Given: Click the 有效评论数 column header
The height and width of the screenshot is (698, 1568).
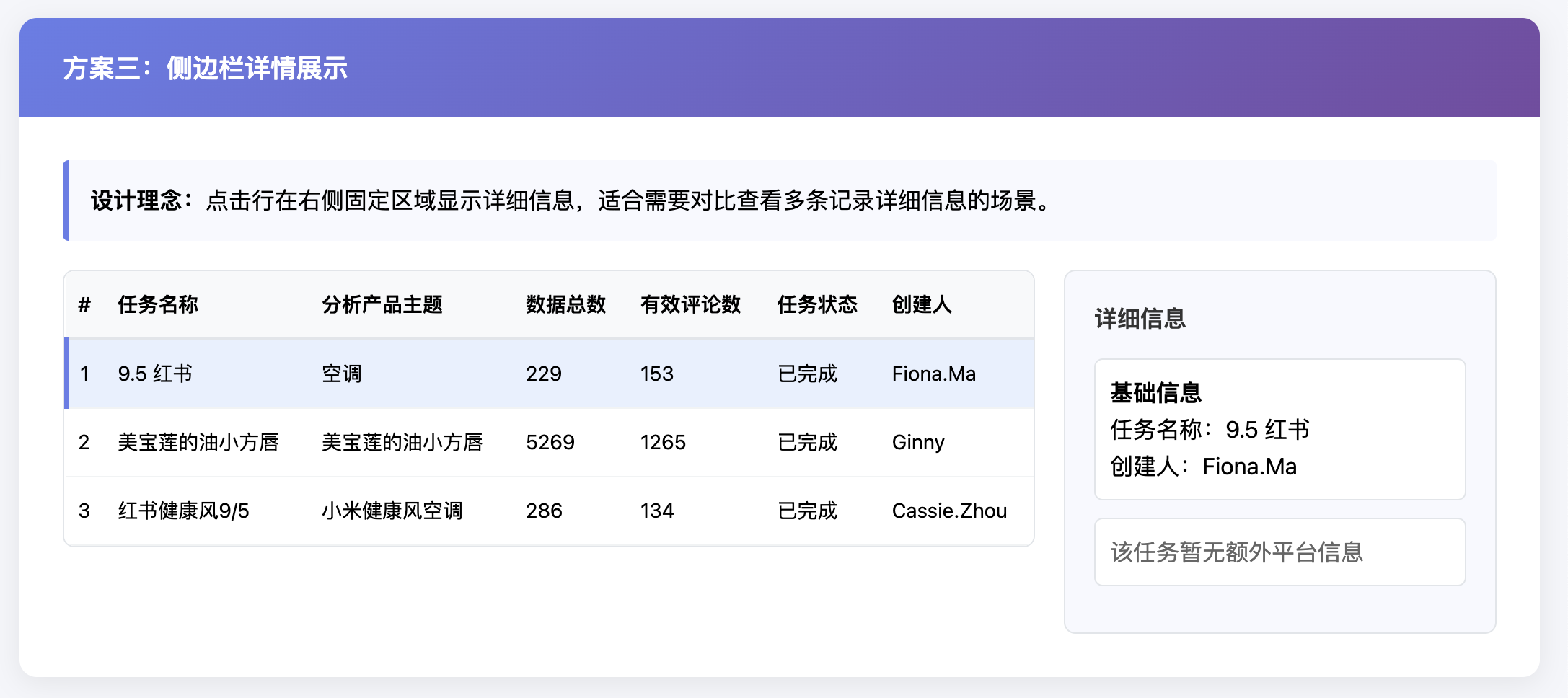Looking at the screenshot, I should 690,304.
